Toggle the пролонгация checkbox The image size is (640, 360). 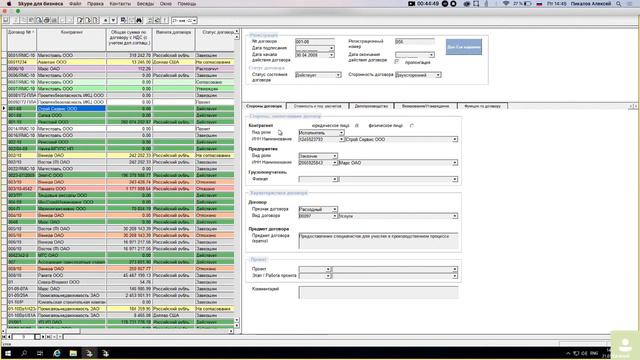click(397, 62)
